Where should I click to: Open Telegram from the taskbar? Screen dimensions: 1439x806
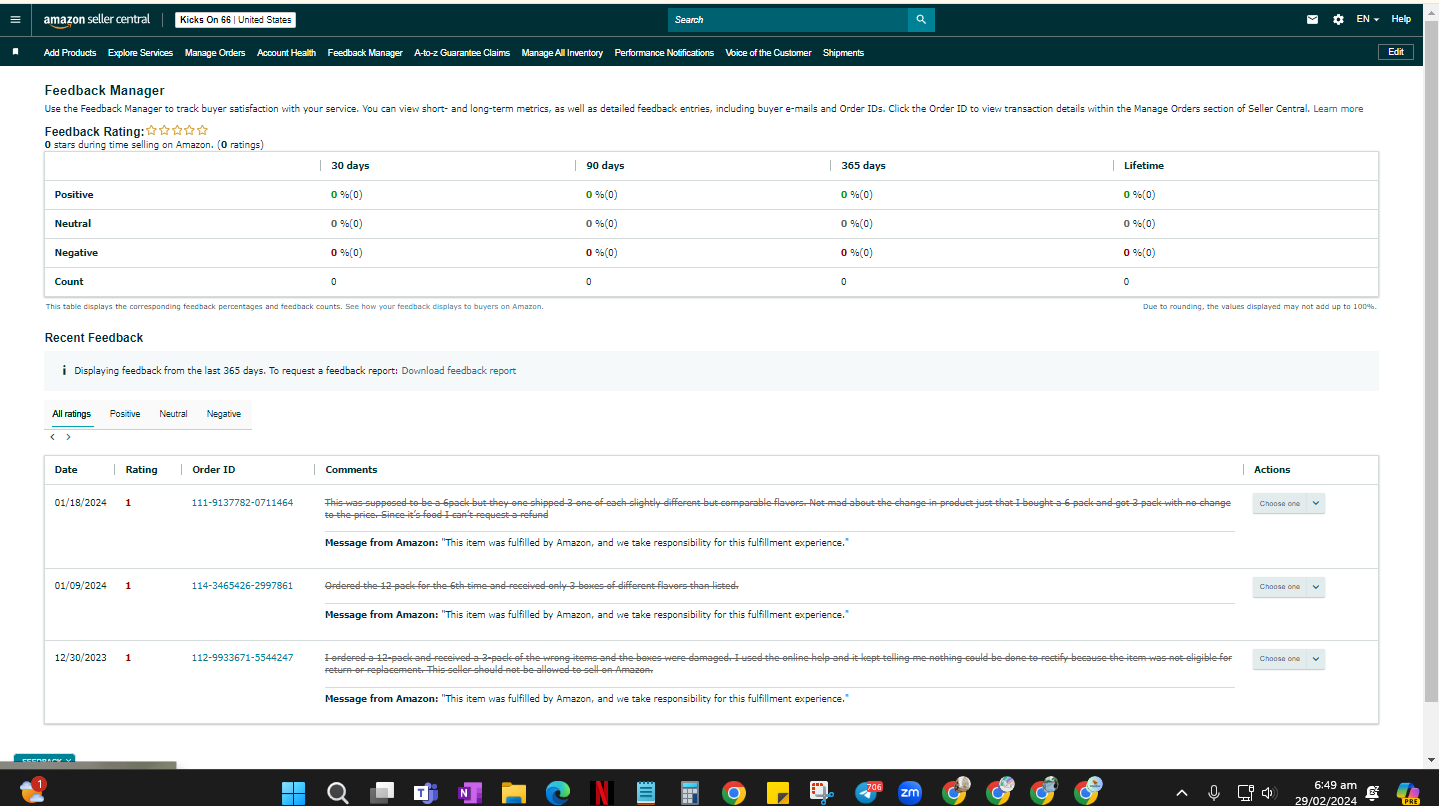pos(867,793)
